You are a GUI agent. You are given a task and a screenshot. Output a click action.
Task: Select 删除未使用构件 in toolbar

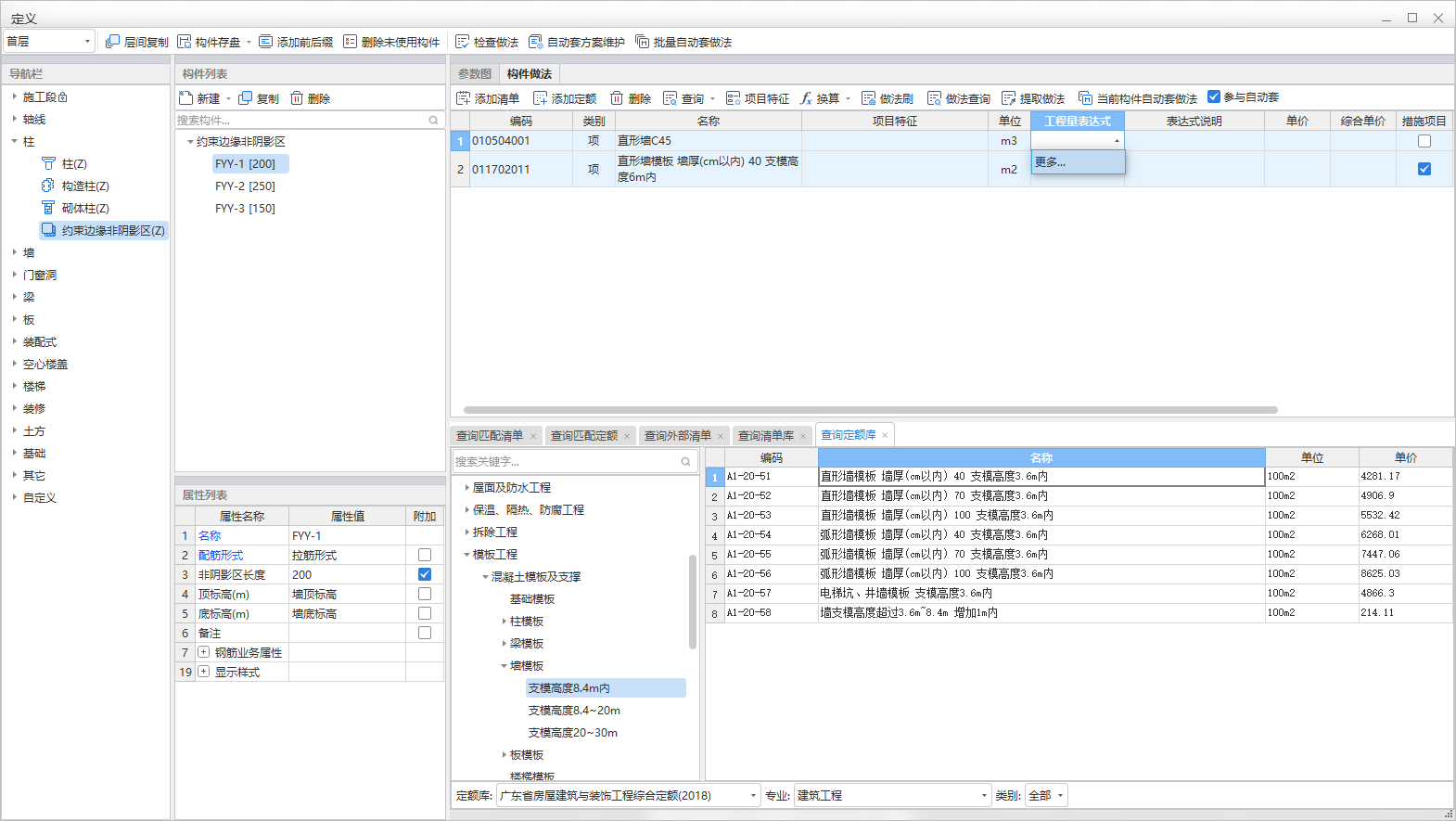[x=391, y=42]
